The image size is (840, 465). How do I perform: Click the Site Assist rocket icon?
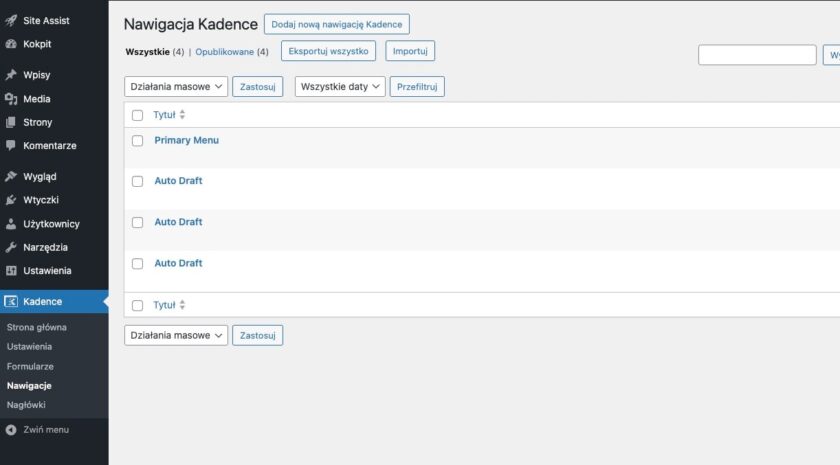coord(11,20)
